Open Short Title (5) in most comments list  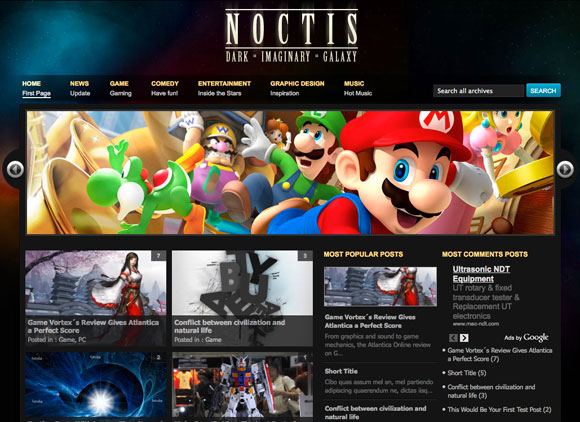(467, 373)
